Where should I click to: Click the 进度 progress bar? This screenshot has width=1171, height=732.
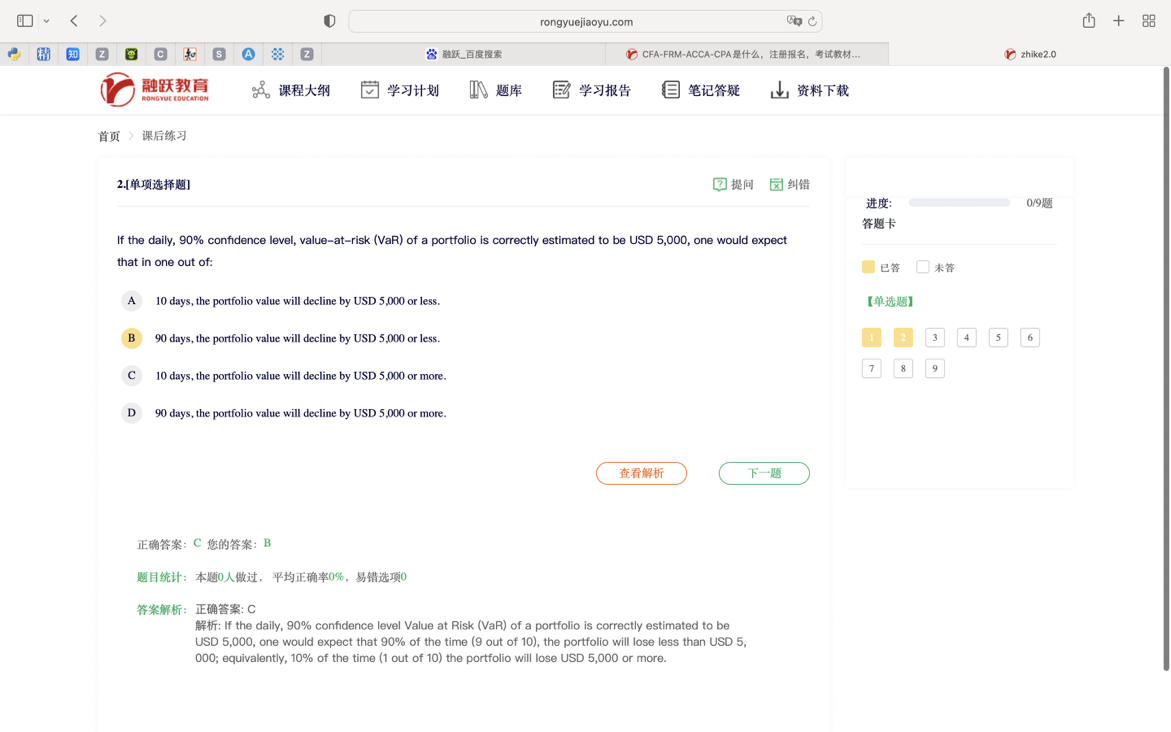point(959,203)
